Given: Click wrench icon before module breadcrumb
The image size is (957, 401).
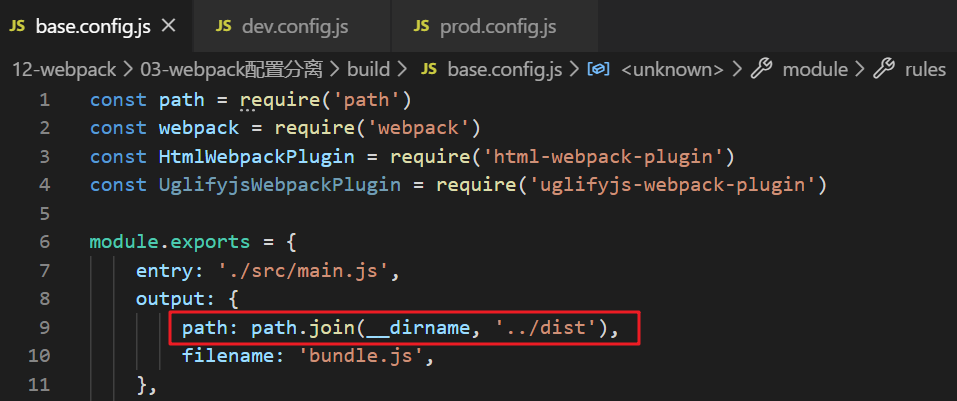Looking at the screenshot, I should pyautogui.click(x=761, y=69).
